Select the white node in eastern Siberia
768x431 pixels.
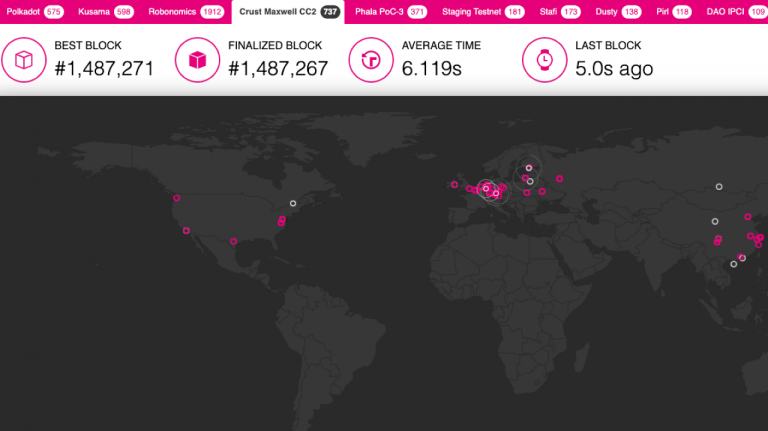pos(718,186)
